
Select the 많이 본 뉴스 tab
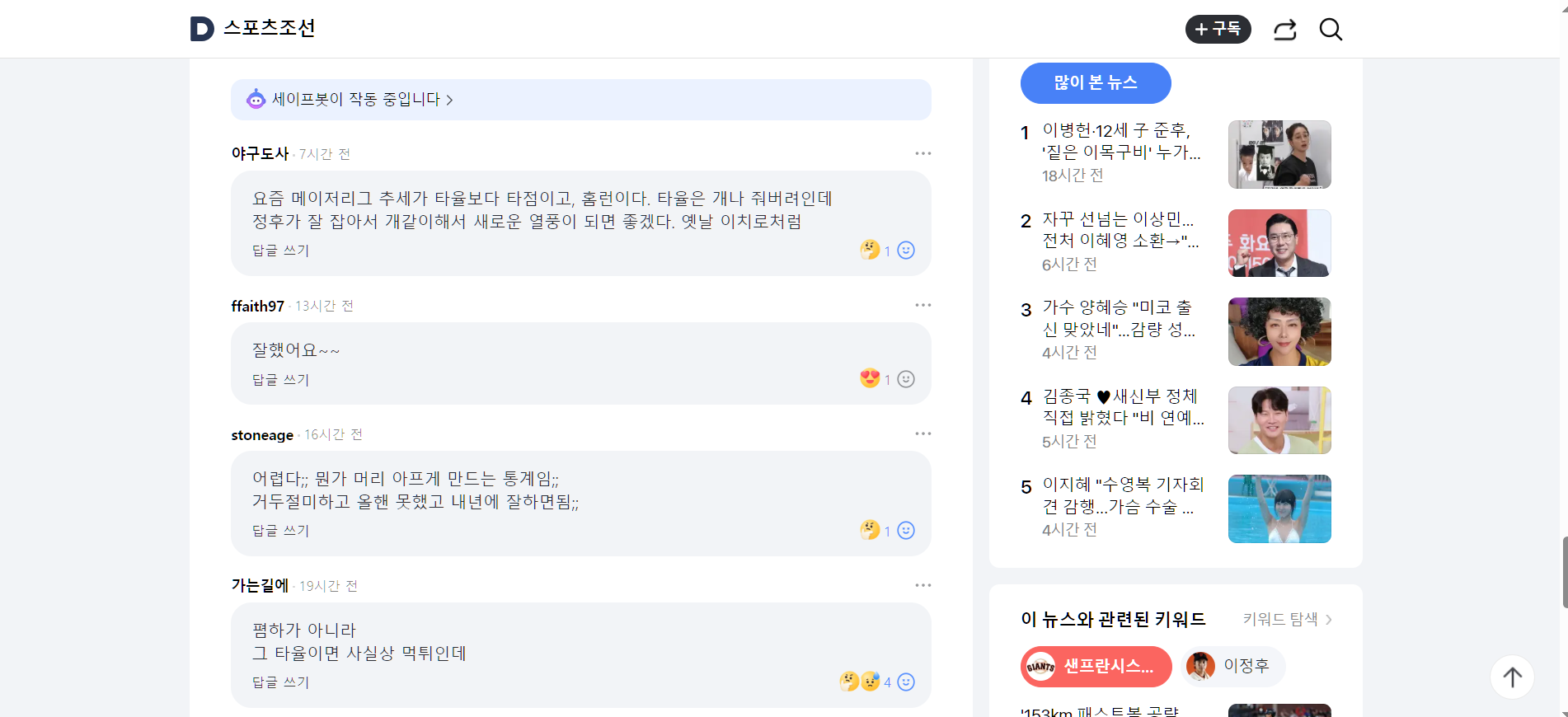click(1096, 83)
